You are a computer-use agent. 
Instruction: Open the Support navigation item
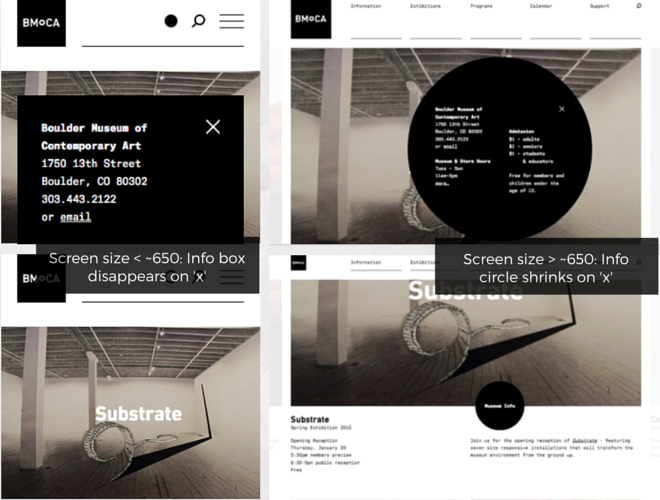[x=599, y=6]
